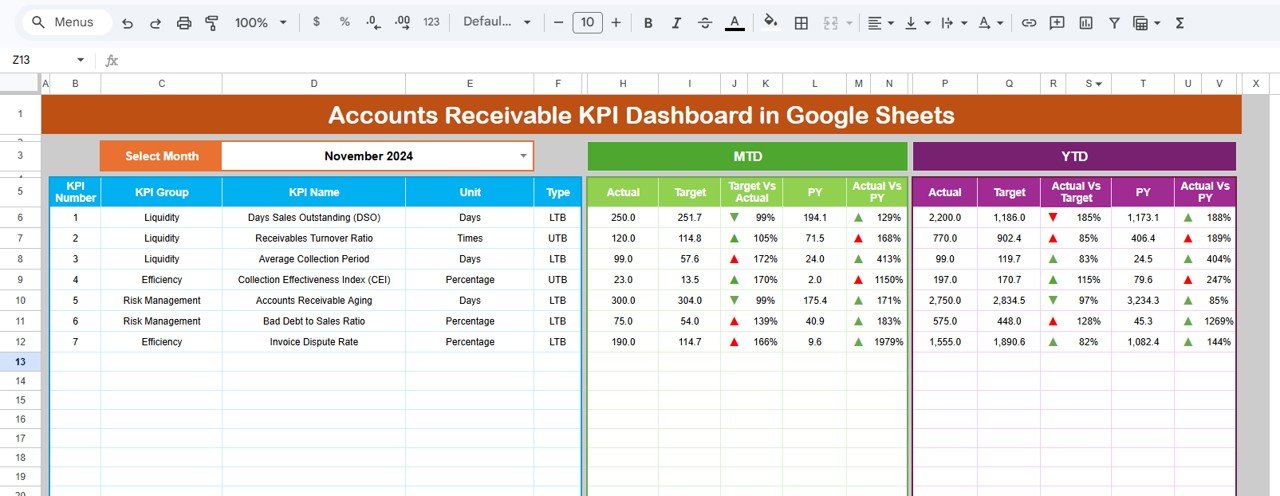Open the Select Month dropdown showing November 2024
The width and height of the screenshot is (1280, 496).
[522, 156]
